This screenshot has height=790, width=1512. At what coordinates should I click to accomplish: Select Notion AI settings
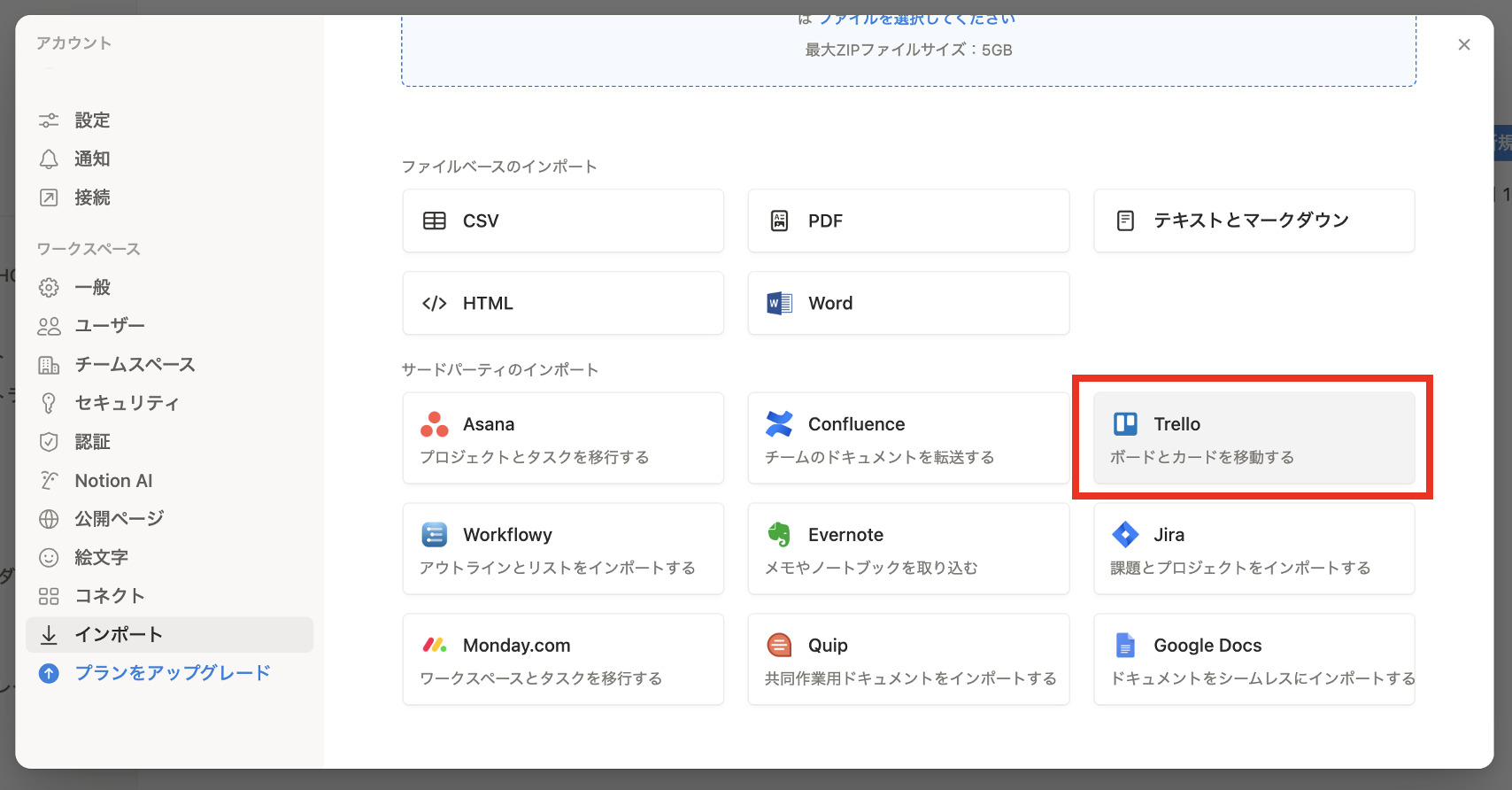[x=169, y=481]
